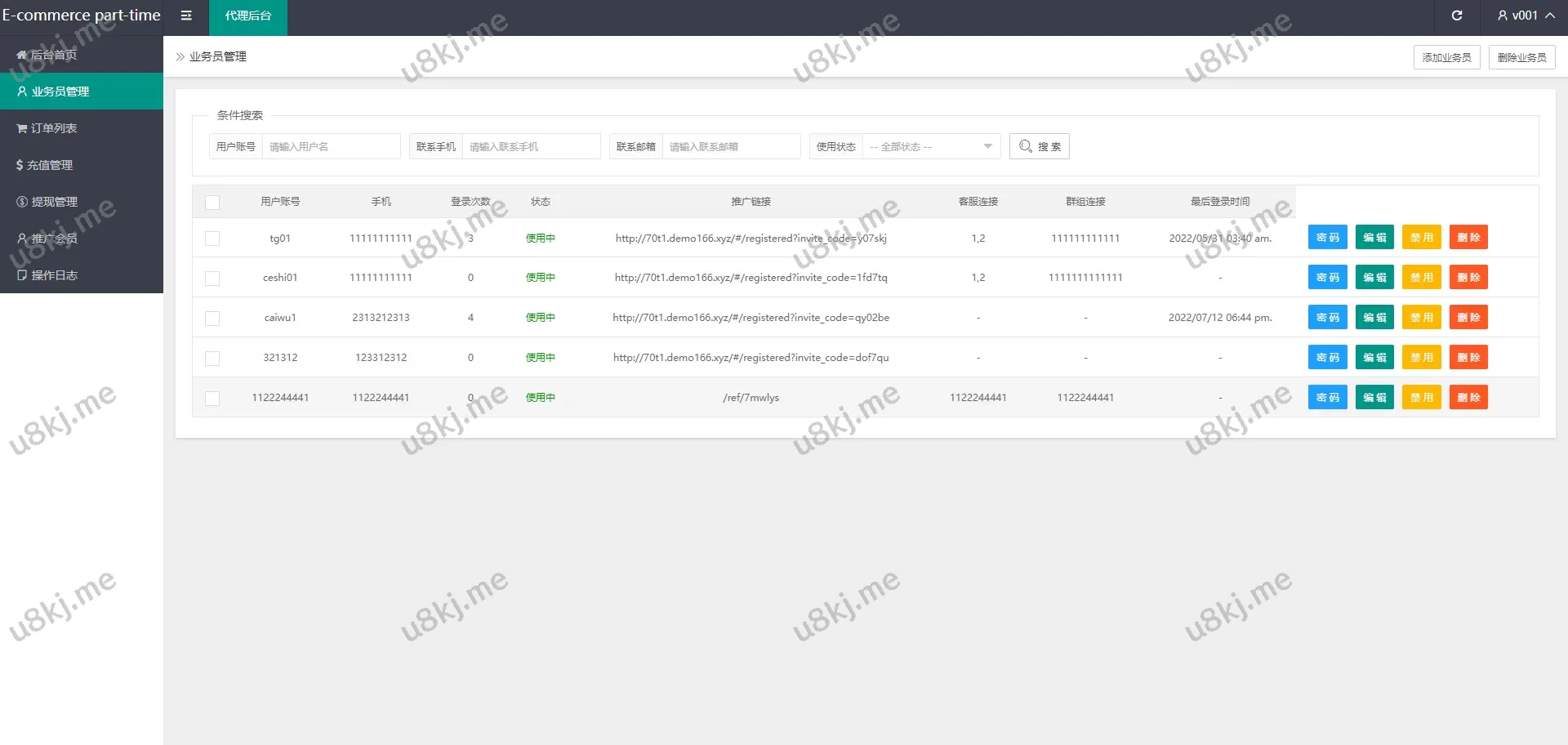This screenshot has width=1568, height=745.
Task: Click the log icon beside 操作日志
Action: pyautogui.click(x=22, y=275)
